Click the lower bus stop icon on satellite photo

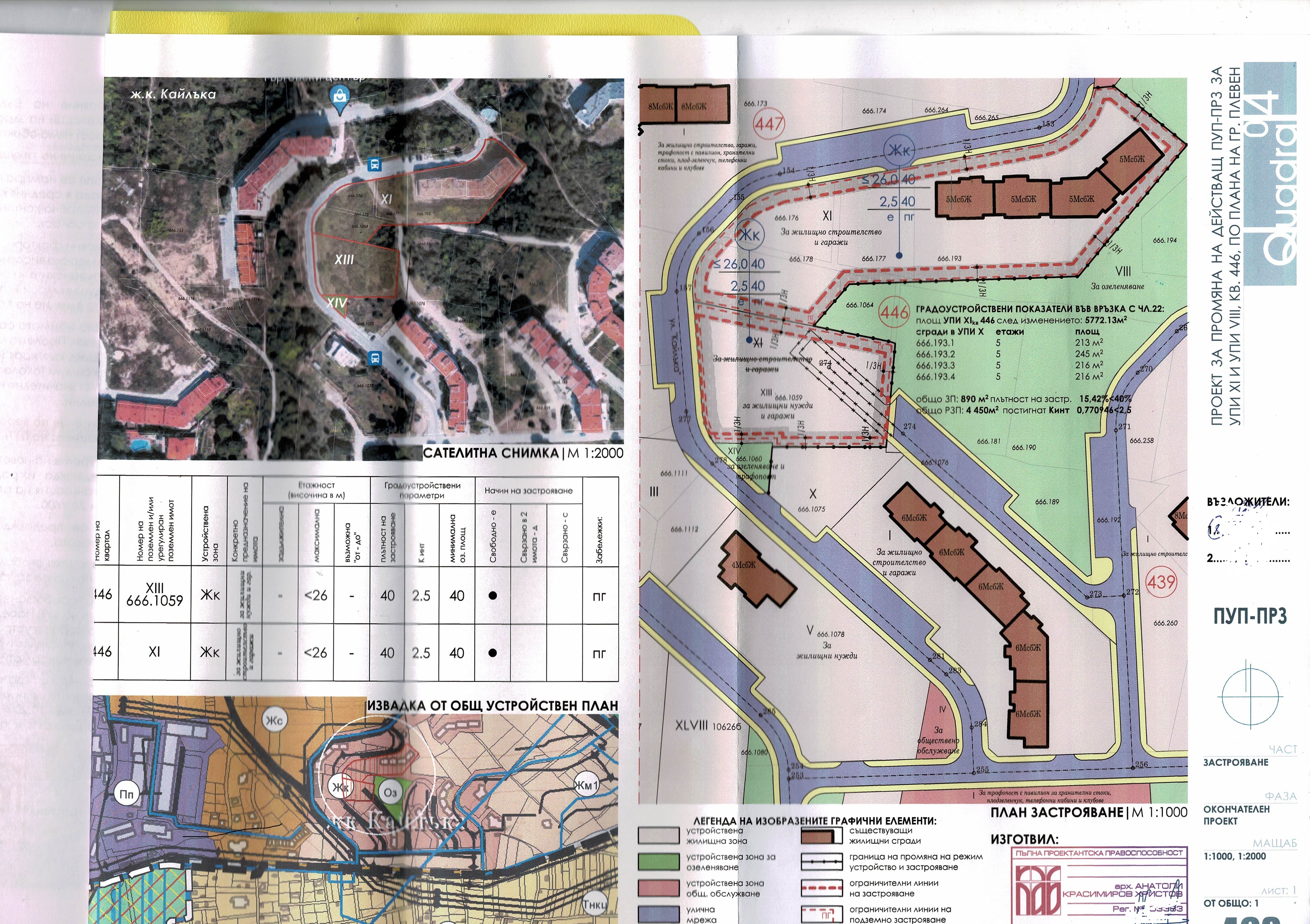pos(375,358)
